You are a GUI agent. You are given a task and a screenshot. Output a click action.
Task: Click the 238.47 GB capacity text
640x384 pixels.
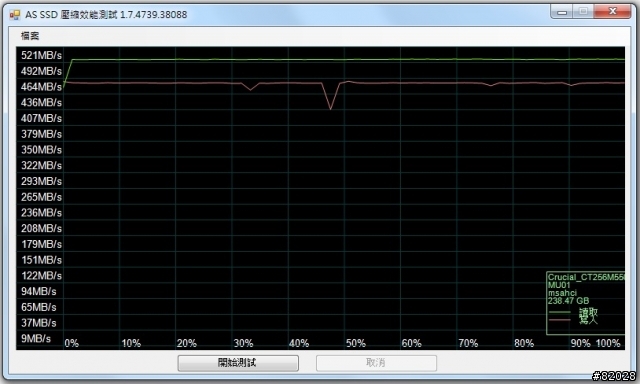[568, 301]
